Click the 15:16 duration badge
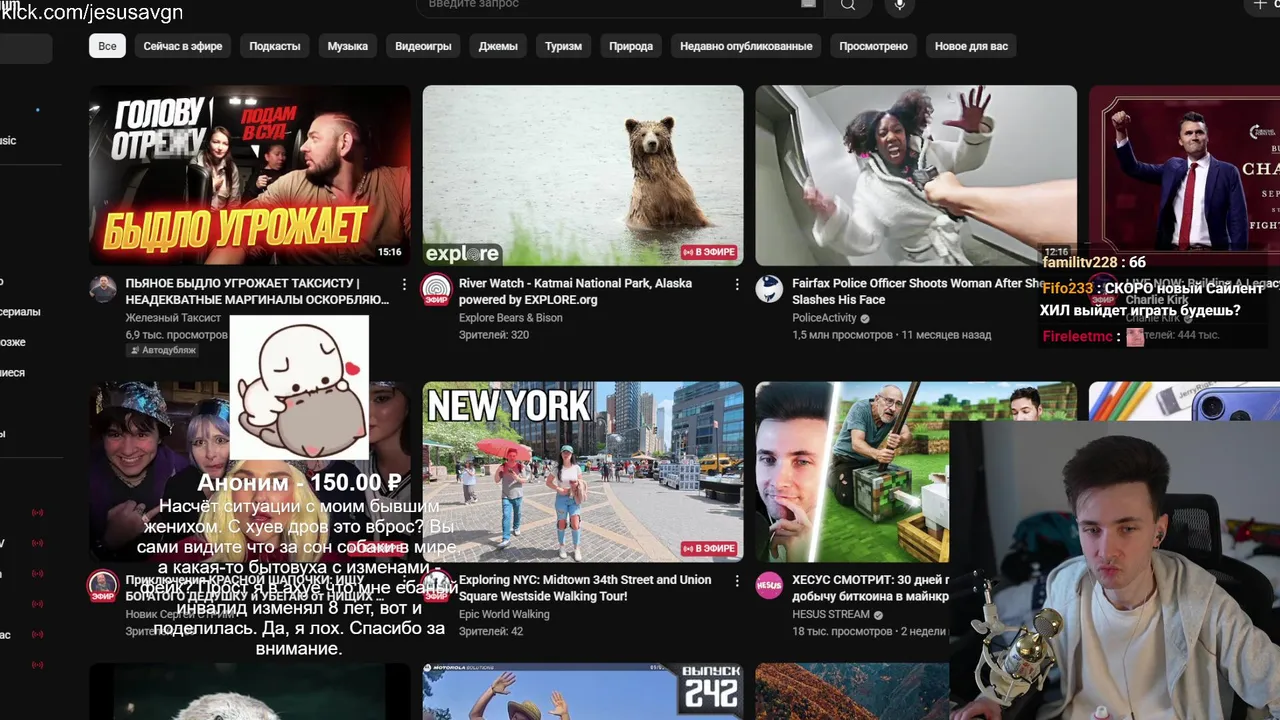This screenshot has width=1280, height=720. [x=390, y=252]
